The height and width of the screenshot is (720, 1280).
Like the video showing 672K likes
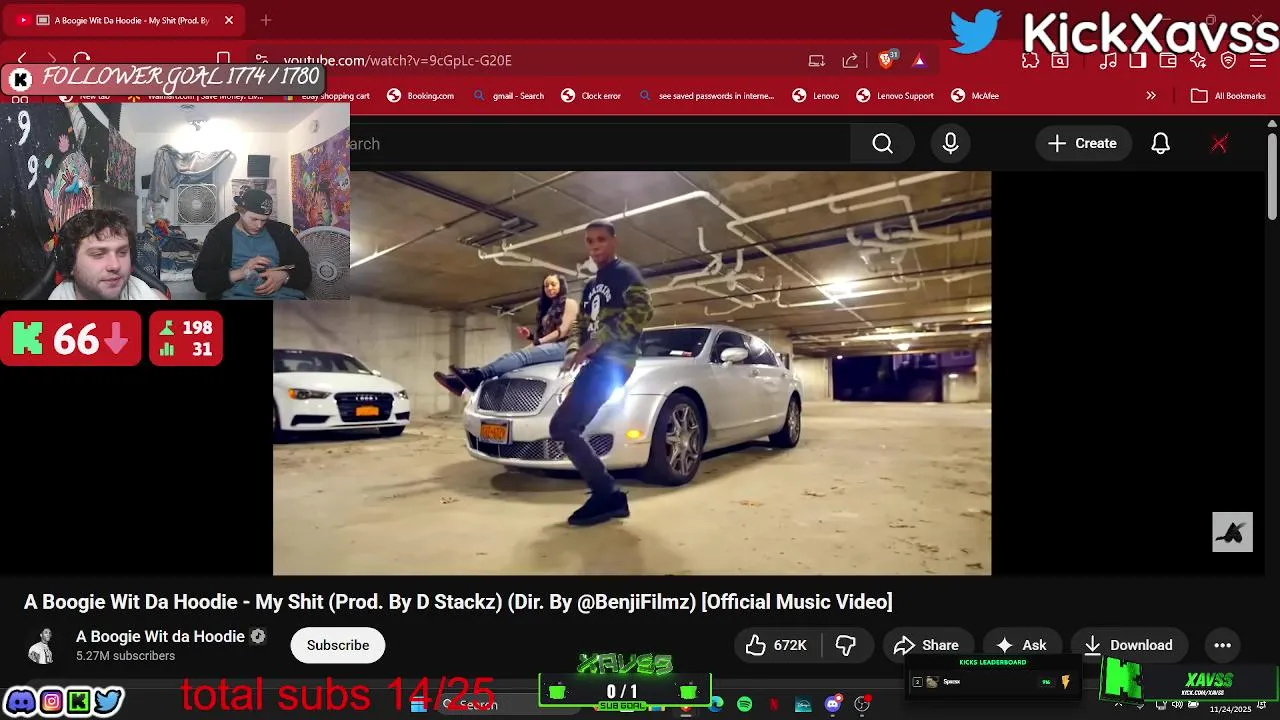point(777,645)
